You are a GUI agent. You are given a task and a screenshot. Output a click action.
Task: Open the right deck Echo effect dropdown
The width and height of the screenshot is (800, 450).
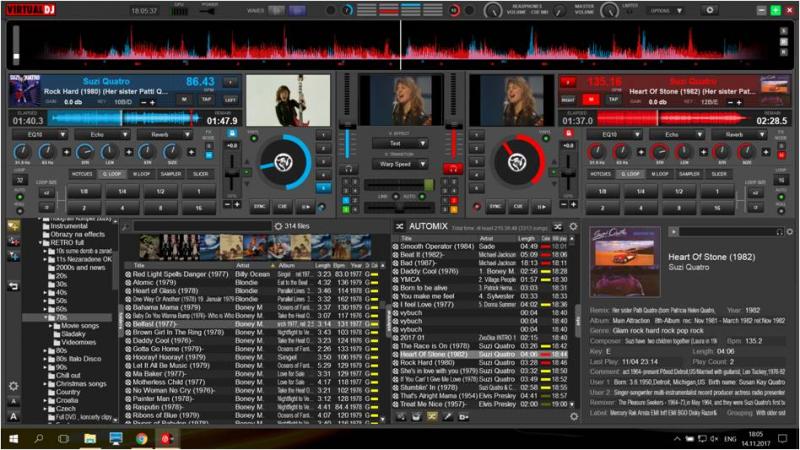click(677, 135)
